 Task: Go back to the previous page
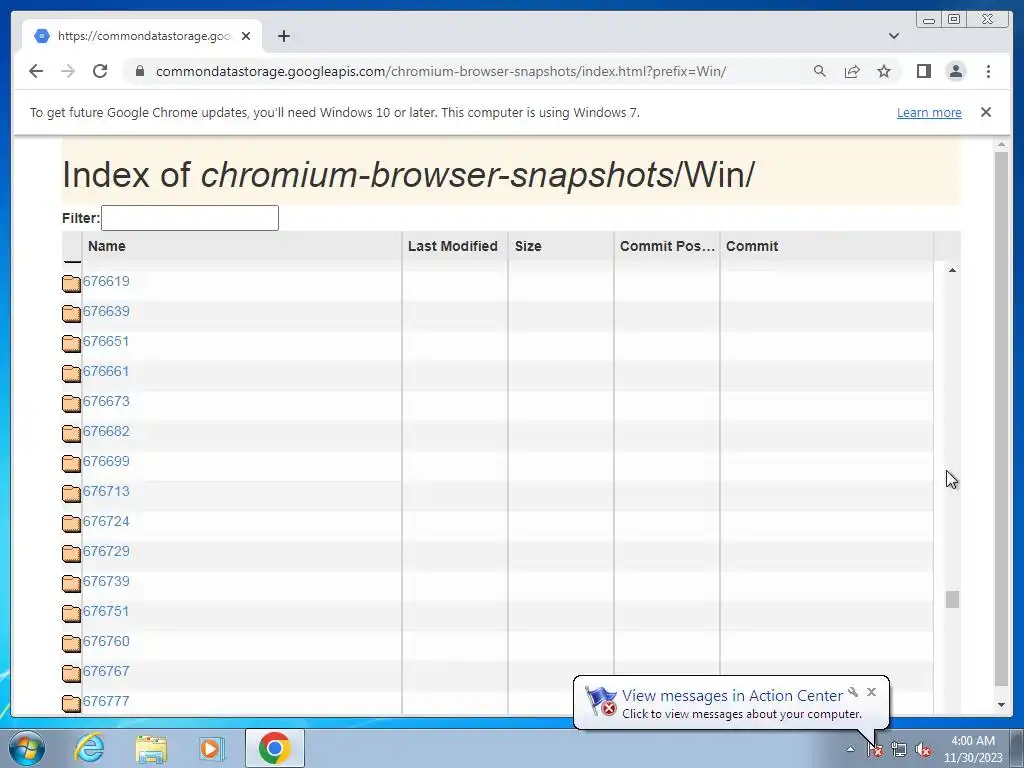pos(36,71)
